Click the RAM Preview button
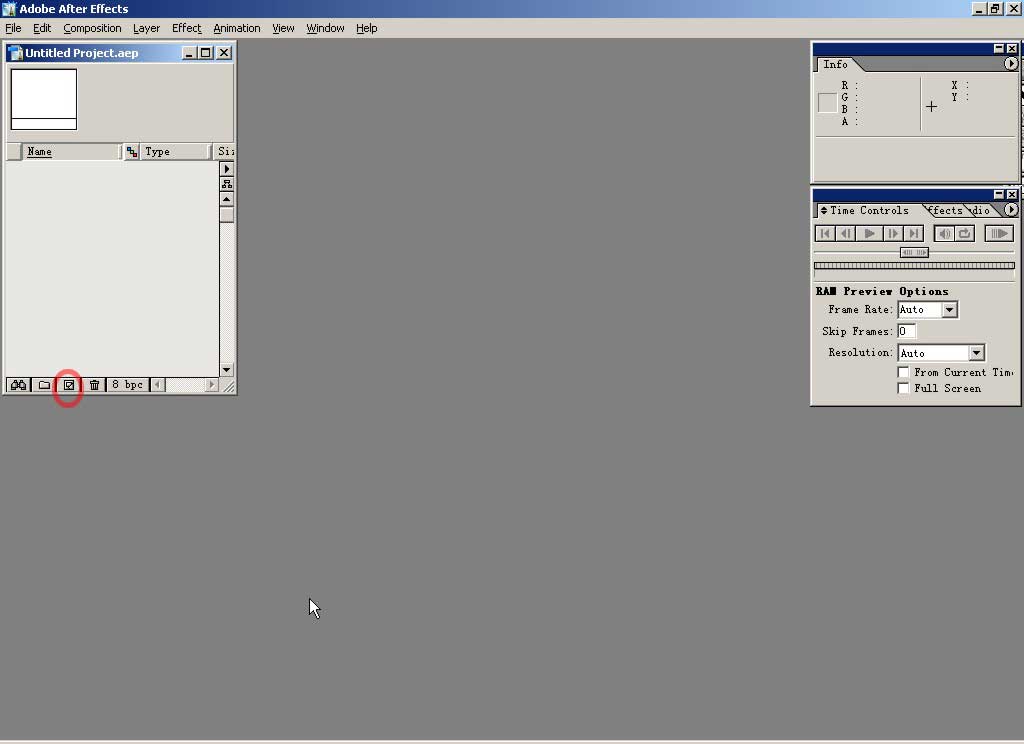The height and width of the screenshot is (744, 1024). pyautogui.click(x=998, y=233)
